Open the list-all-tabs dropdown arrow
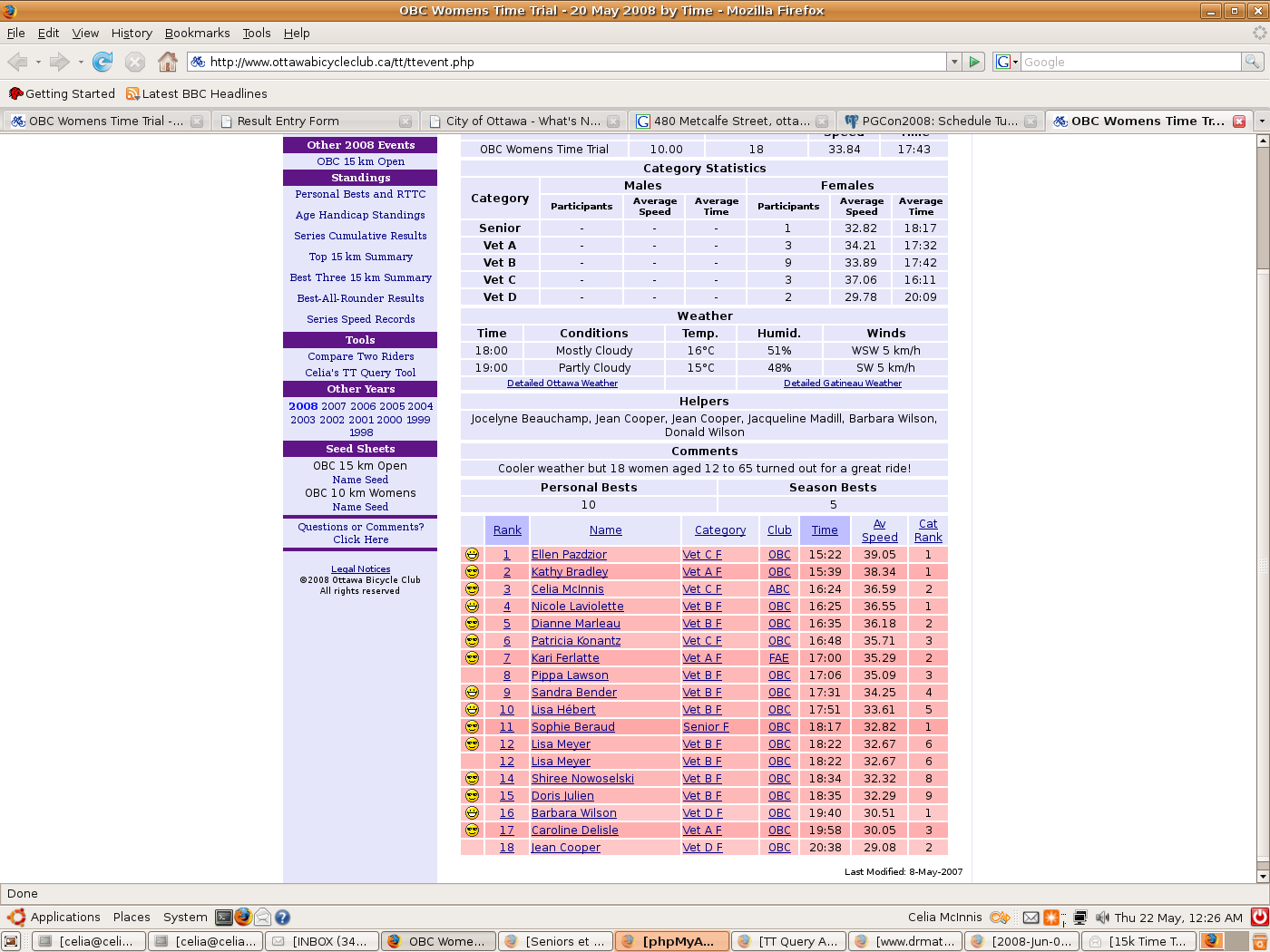The height and width of the screenshot is (952, 1270). [x=1261, y=121]
